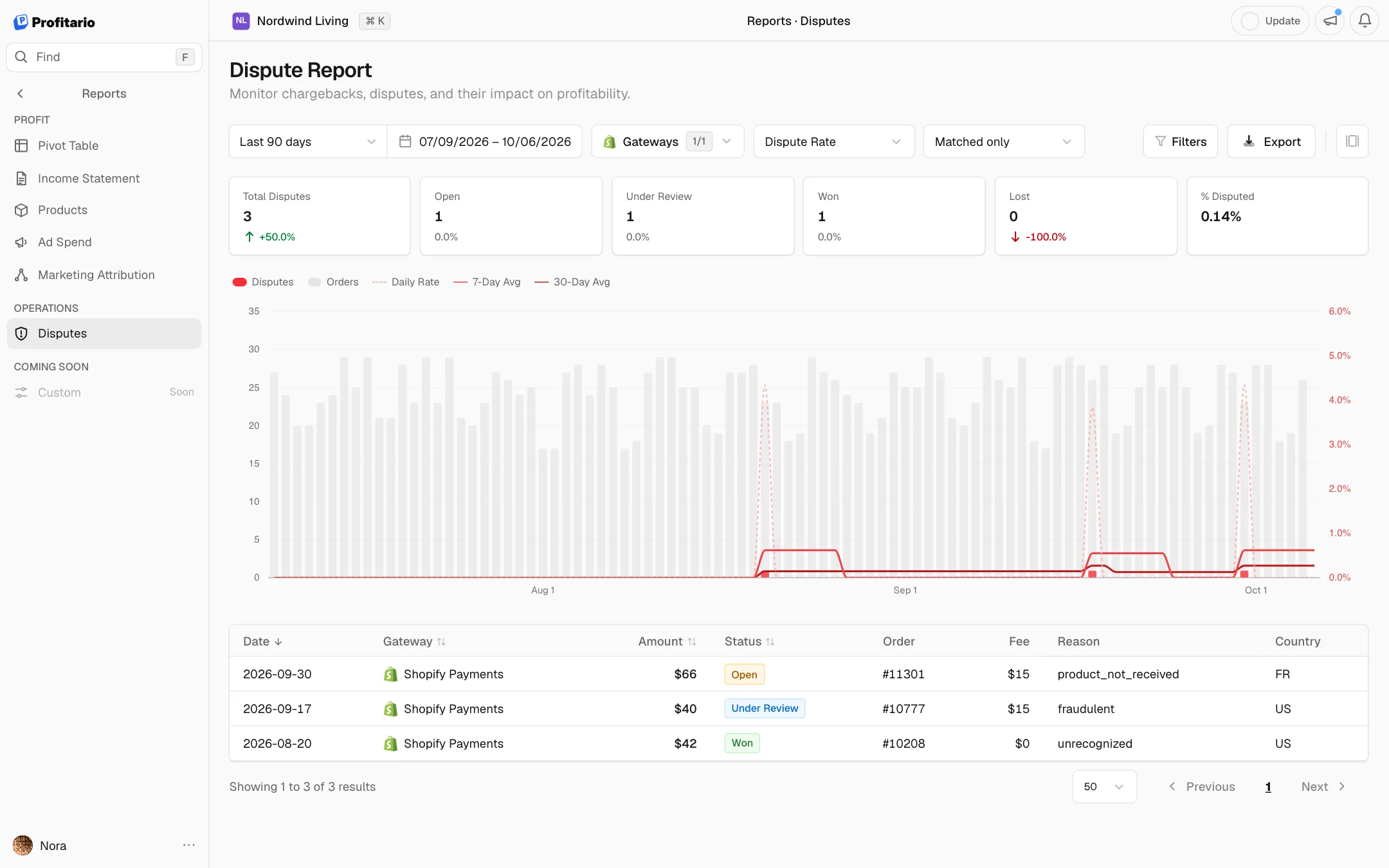
Task: Click the back arrow next to Reports
Action: pos(21,94)
